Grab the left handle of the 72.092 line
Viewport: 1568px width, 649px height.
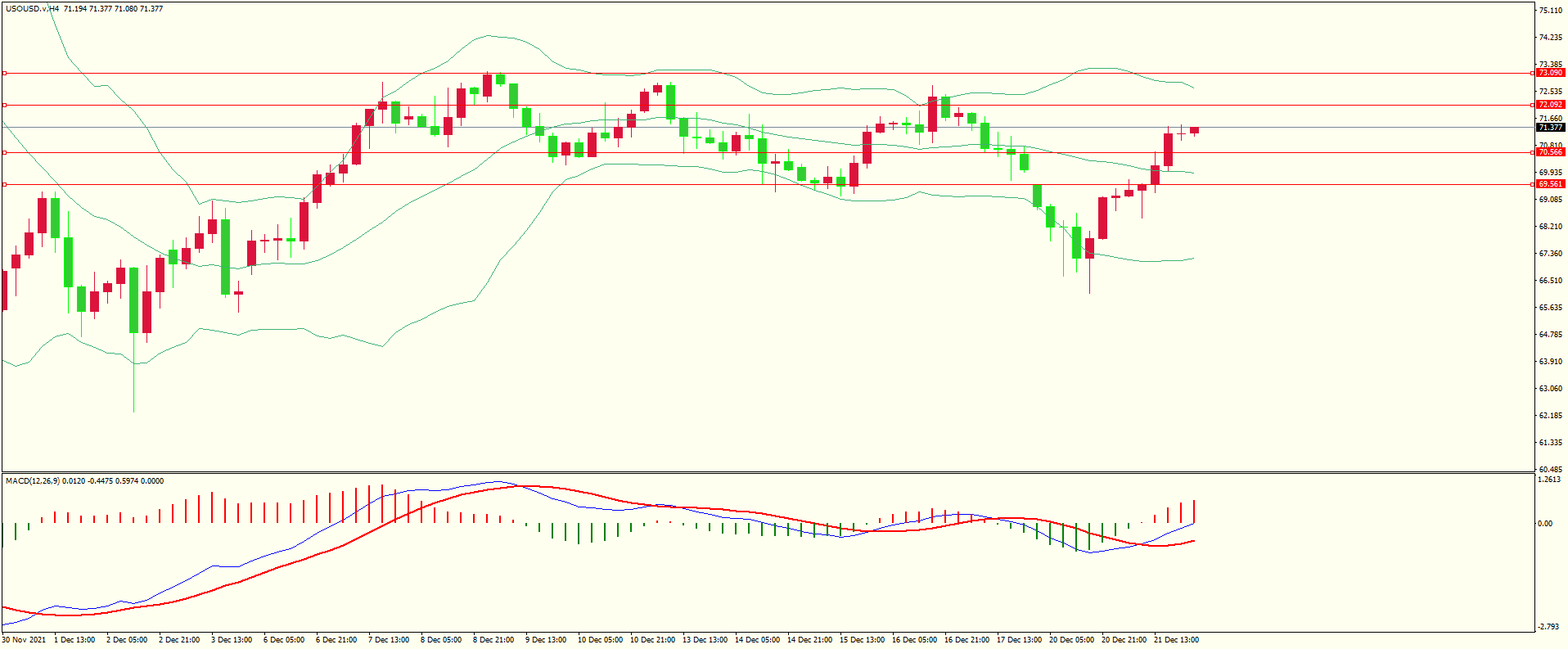point(4,105)
